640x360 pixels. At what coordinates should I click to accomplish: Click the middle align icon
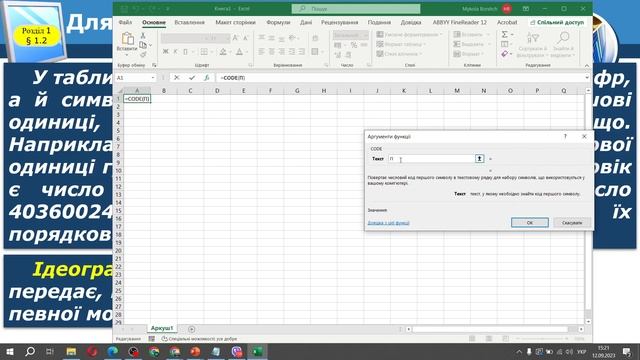click(271, 38)
